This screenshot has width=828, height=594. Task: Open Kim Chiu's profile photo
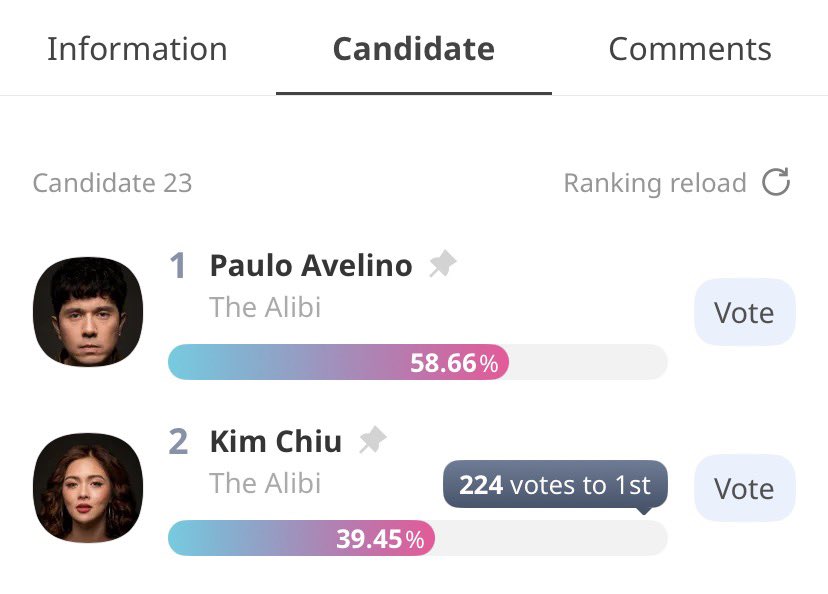[88, 488]
